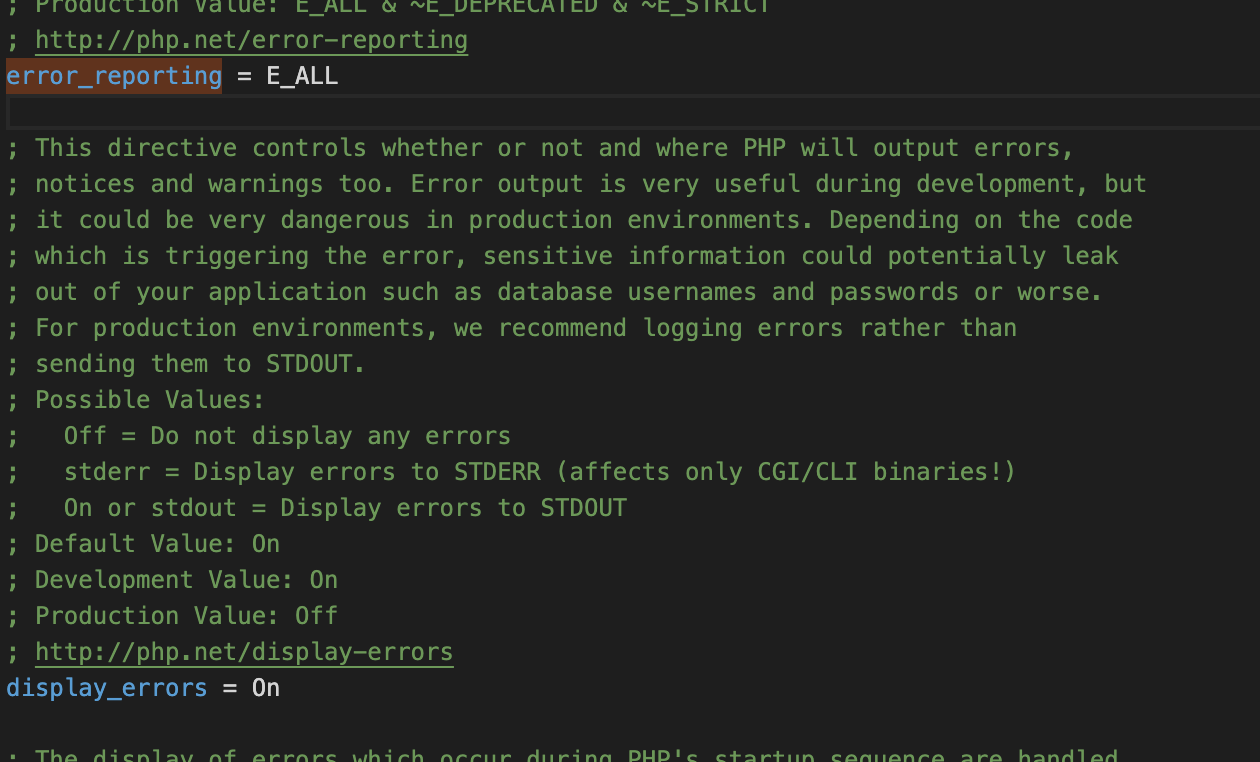Click the display_errors directive name
Image resolution: width=1260 pixels, height=762 pixels.
tap(107, 688)
